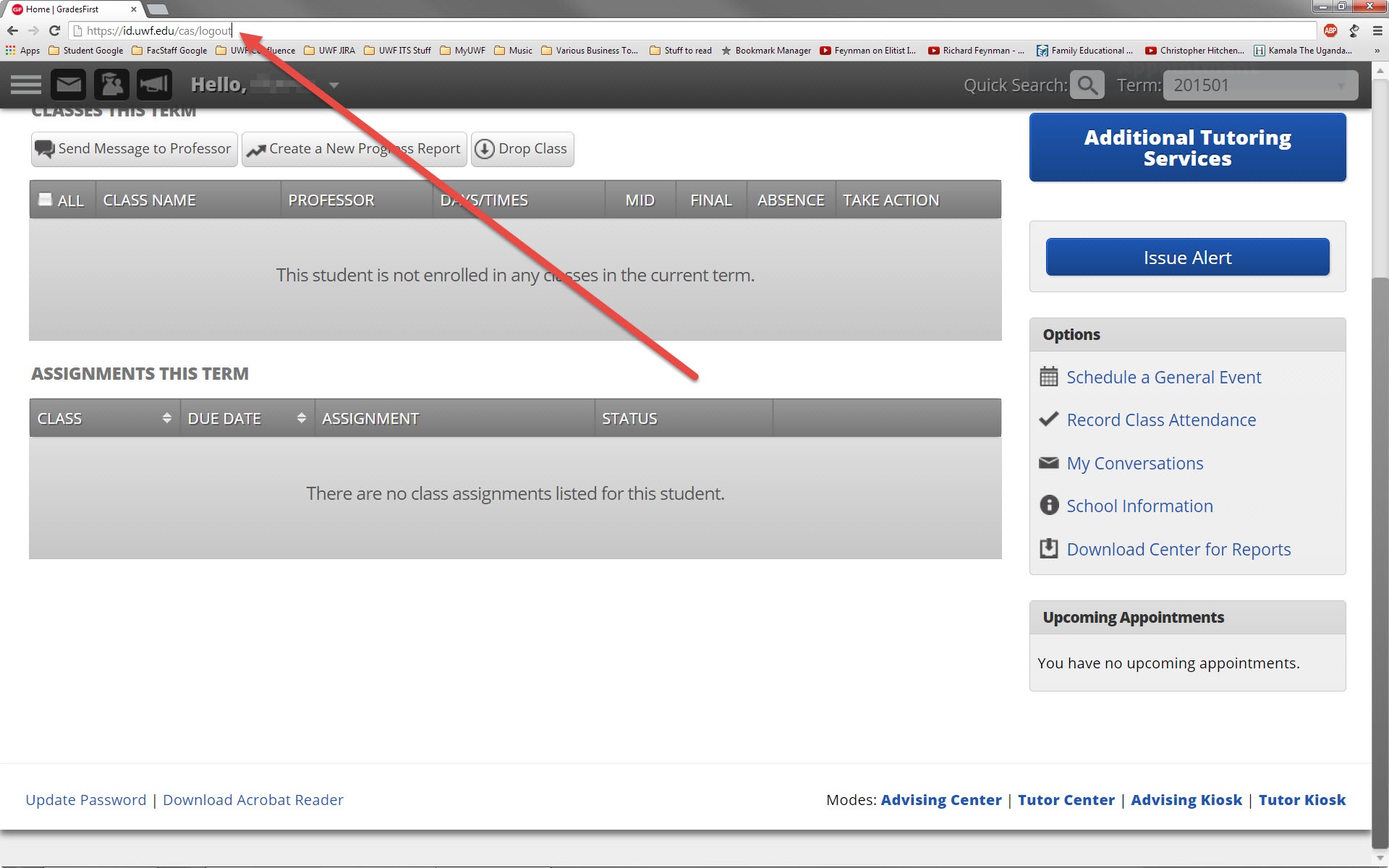Open UWF ITS Stuff bookmarks folder
The width and height of the screenshot is (1389, 868).
point(397,51)
